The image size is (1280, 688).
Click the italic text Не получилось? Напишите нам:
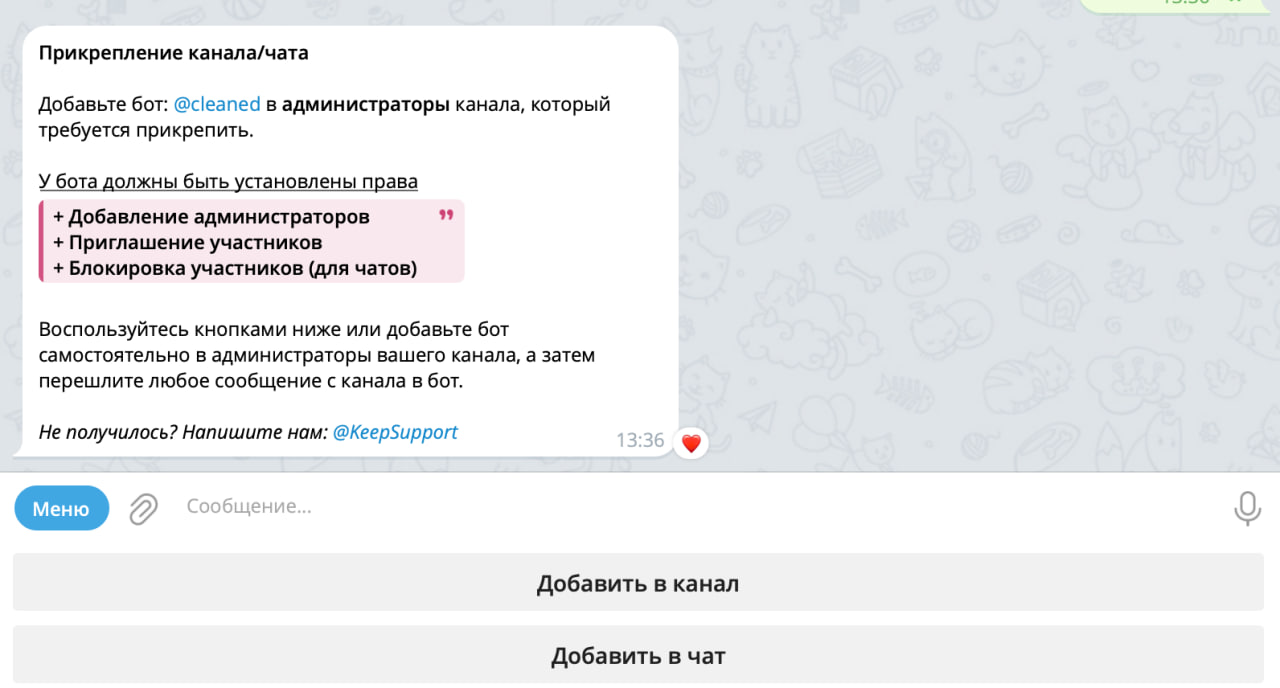pos(183,432)
